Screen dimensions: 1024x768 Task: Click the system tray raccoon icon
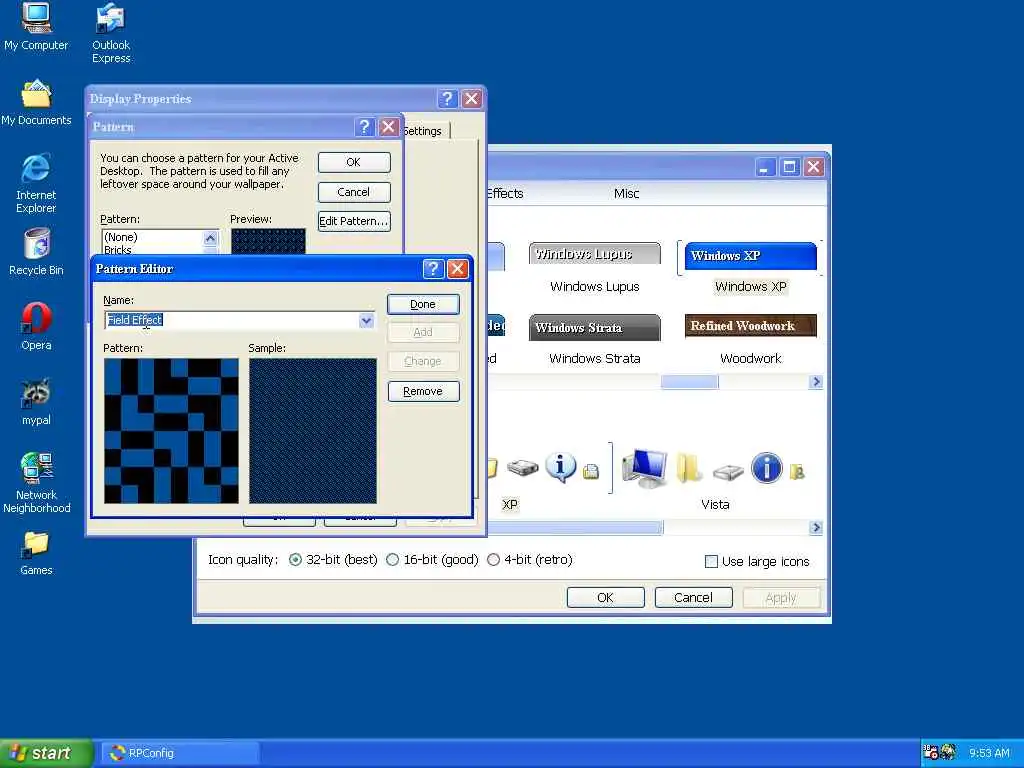[x=948, y=752]
